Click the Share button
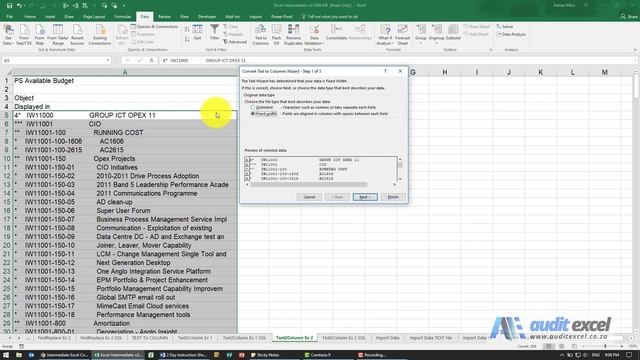Viewport: 640px width, 360px height. coord(629,17)
